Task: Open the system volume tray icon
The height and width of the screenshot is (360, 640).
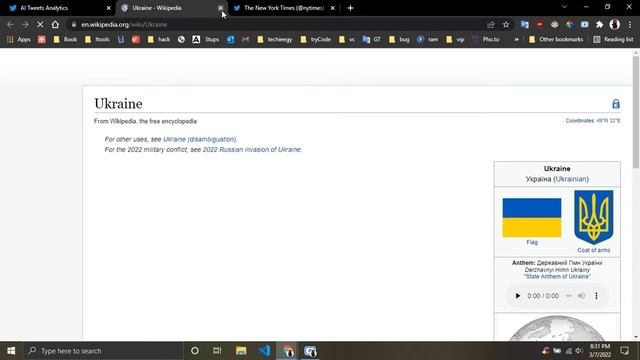Action: click(x=579, y=351)
